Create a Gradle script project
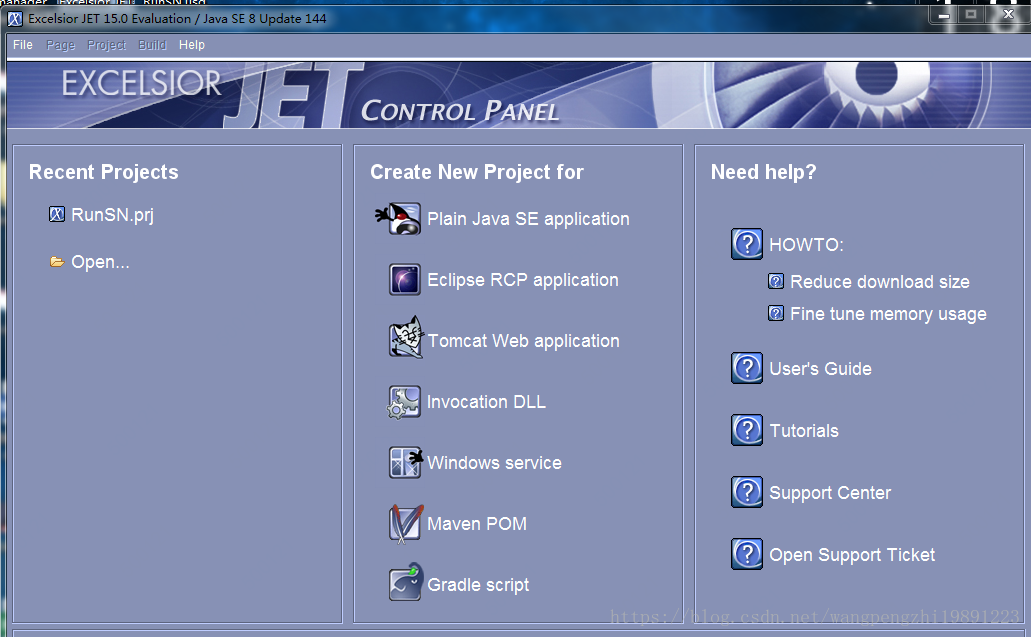 pos(478,584)
